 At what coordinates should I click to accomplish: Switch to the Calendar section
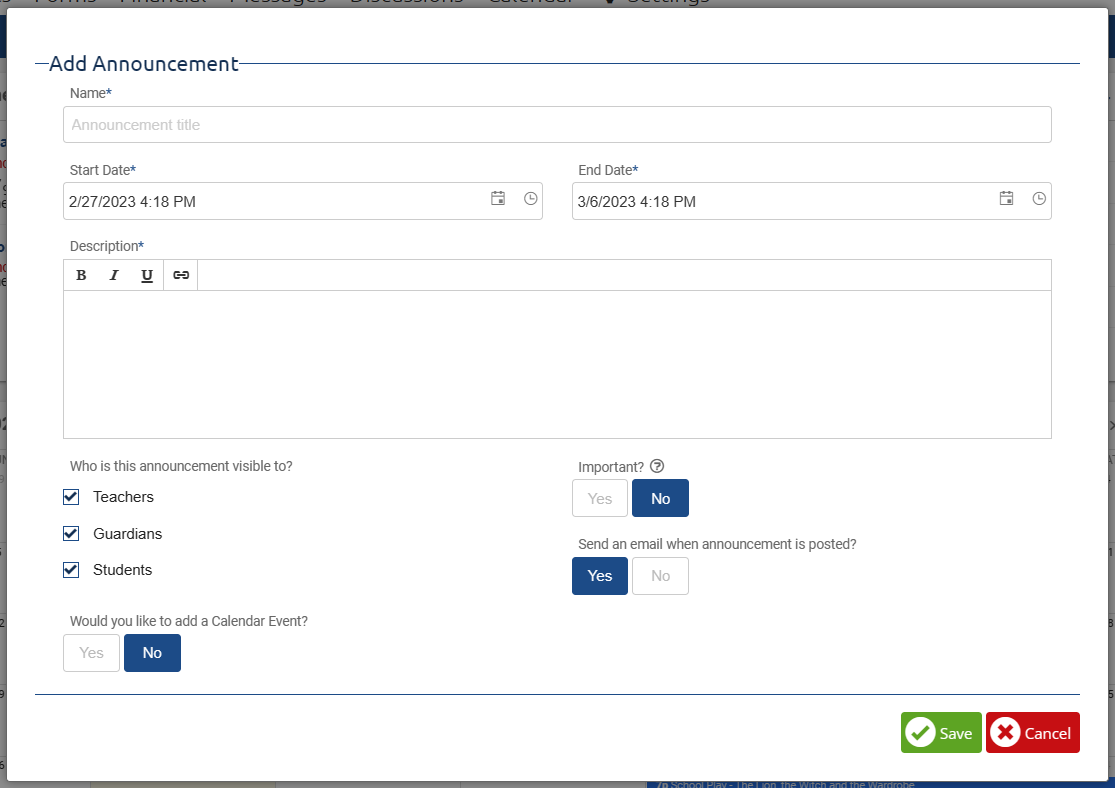(x=530, y=2)
